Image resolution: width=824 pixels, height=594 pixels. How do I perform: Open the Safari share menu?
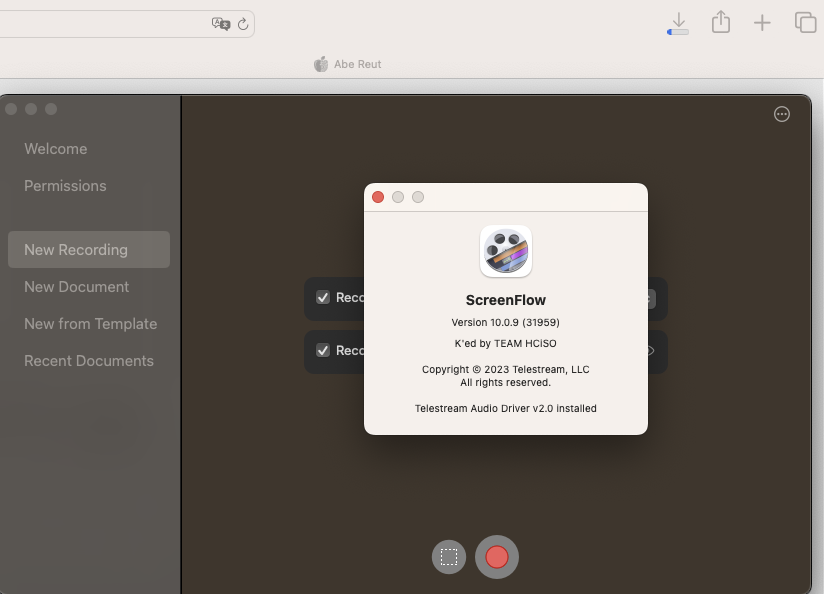click(720, 22)
